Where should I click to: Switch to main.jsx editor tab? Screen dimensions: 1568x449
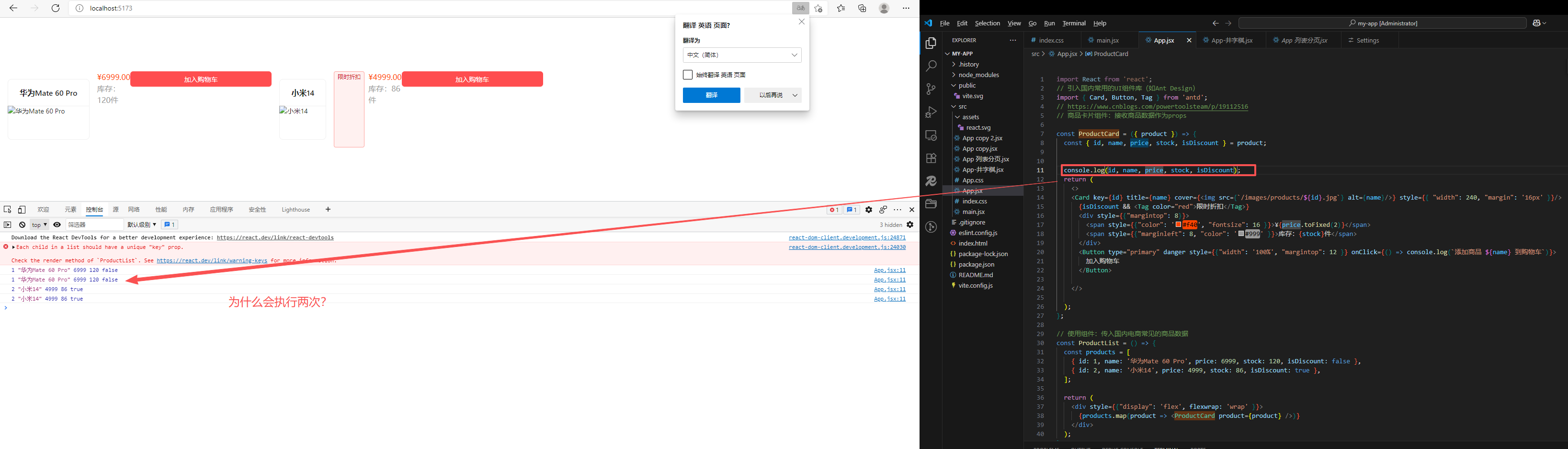coord(1107,40)
